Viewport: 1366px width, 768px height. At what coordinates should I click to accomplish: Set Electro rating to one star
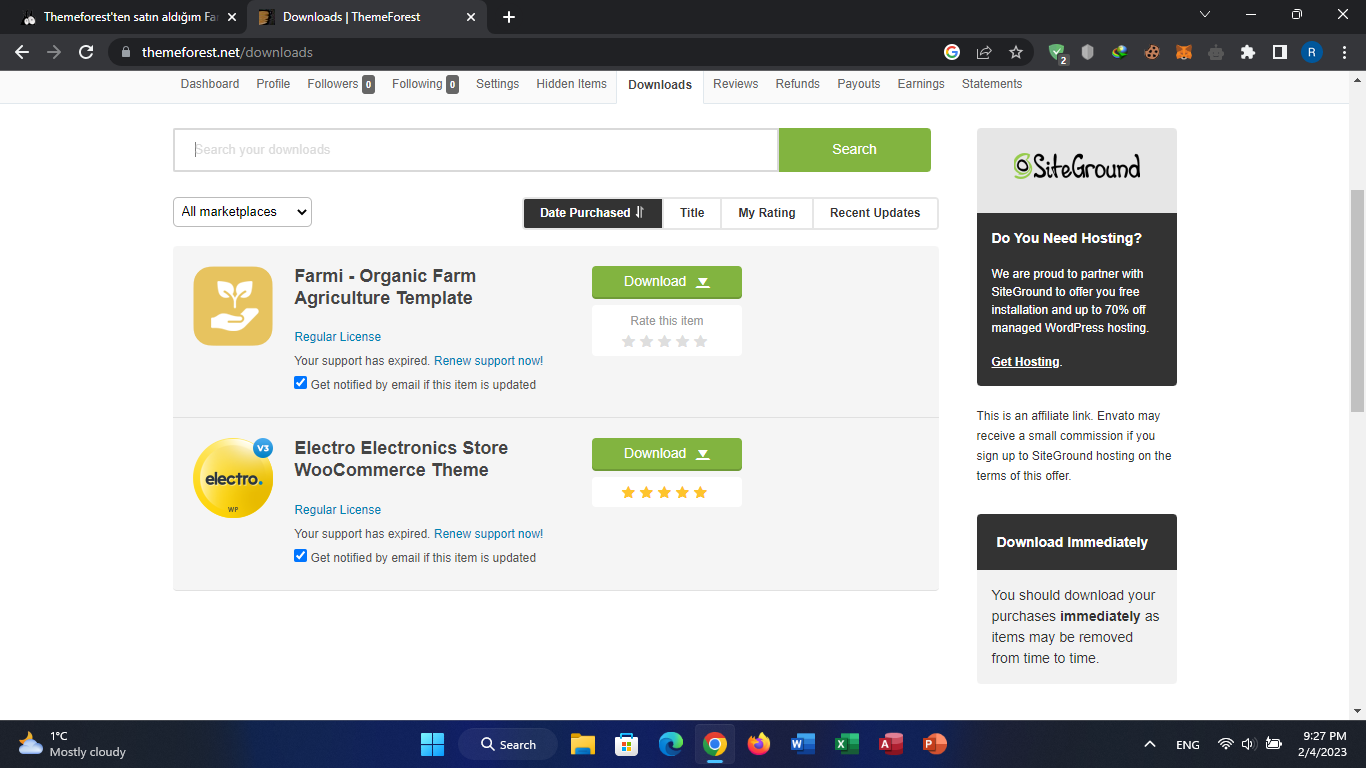628,492
